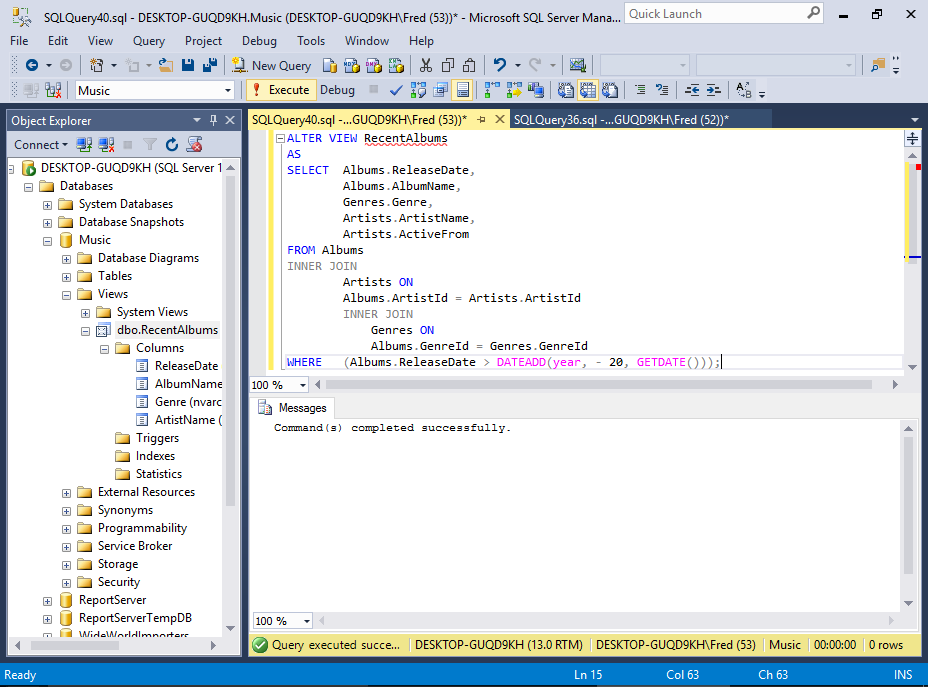
Task: Stop the activity monitor script icon in Object Explorer
Action: (x=194, y=145)
